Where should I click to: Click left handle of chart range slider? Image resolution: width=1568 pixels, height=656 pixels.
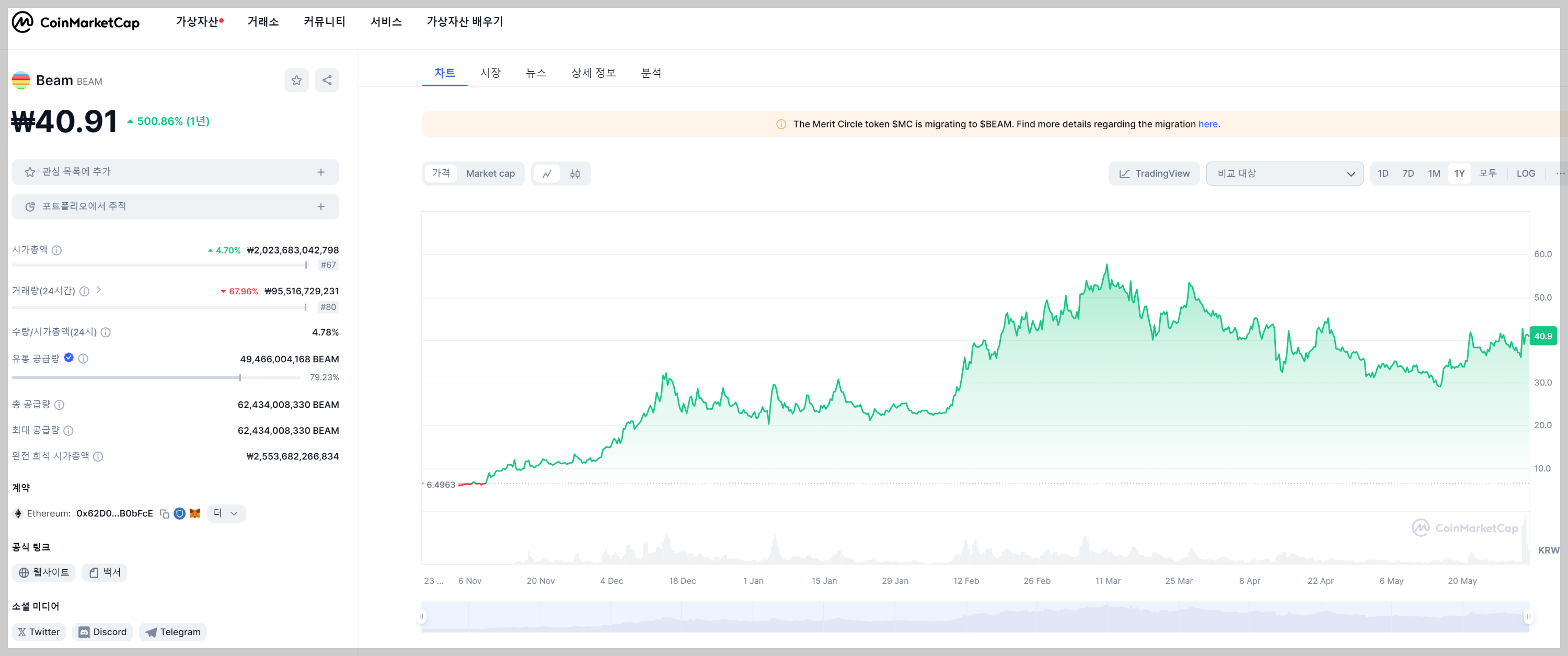421,616
